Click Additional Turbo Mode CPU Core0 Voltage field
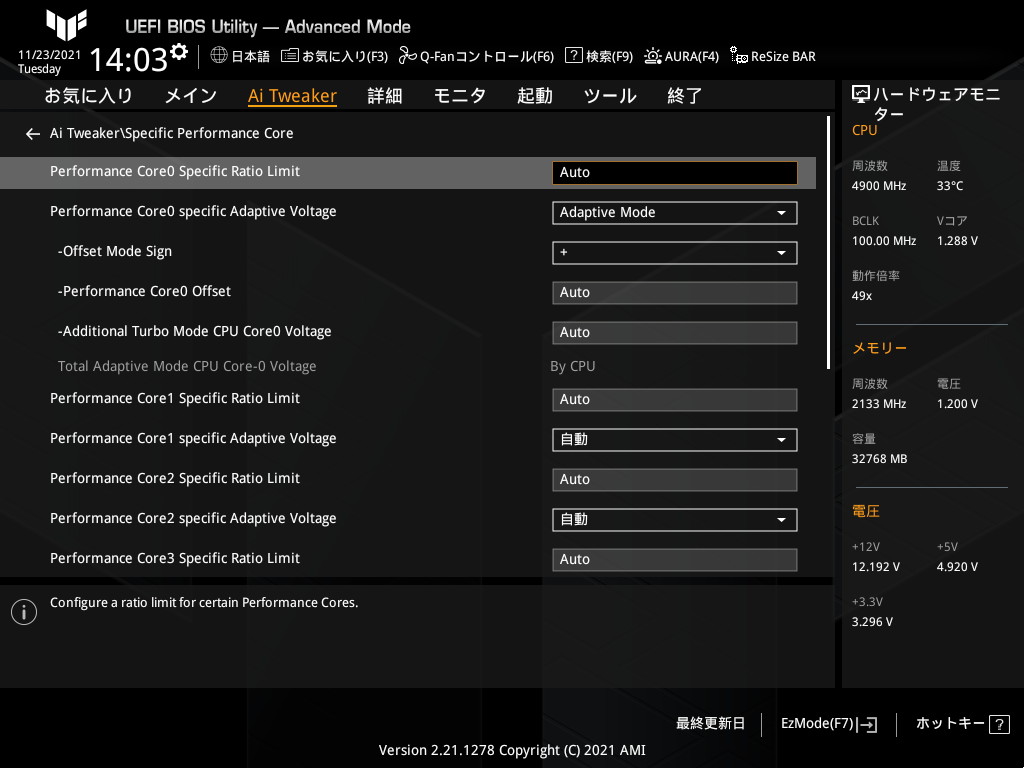The image size is (1024, 768). [x=675, y=333]
